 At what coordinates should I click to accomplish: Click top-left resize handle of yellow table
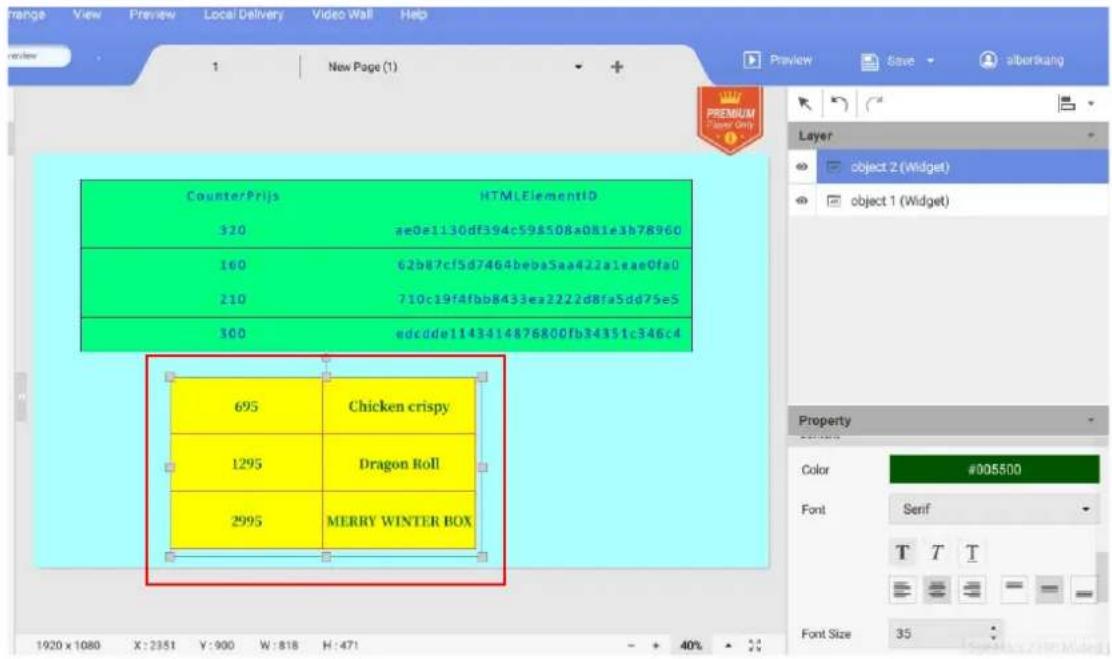169,377
